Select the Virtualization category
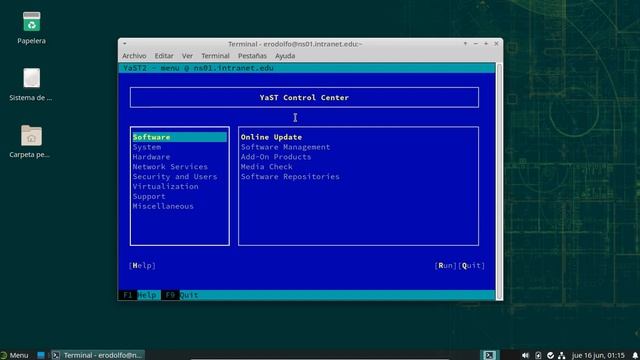Image resolution: width=640 pixels, height=360 pixels. pos(165,187)
